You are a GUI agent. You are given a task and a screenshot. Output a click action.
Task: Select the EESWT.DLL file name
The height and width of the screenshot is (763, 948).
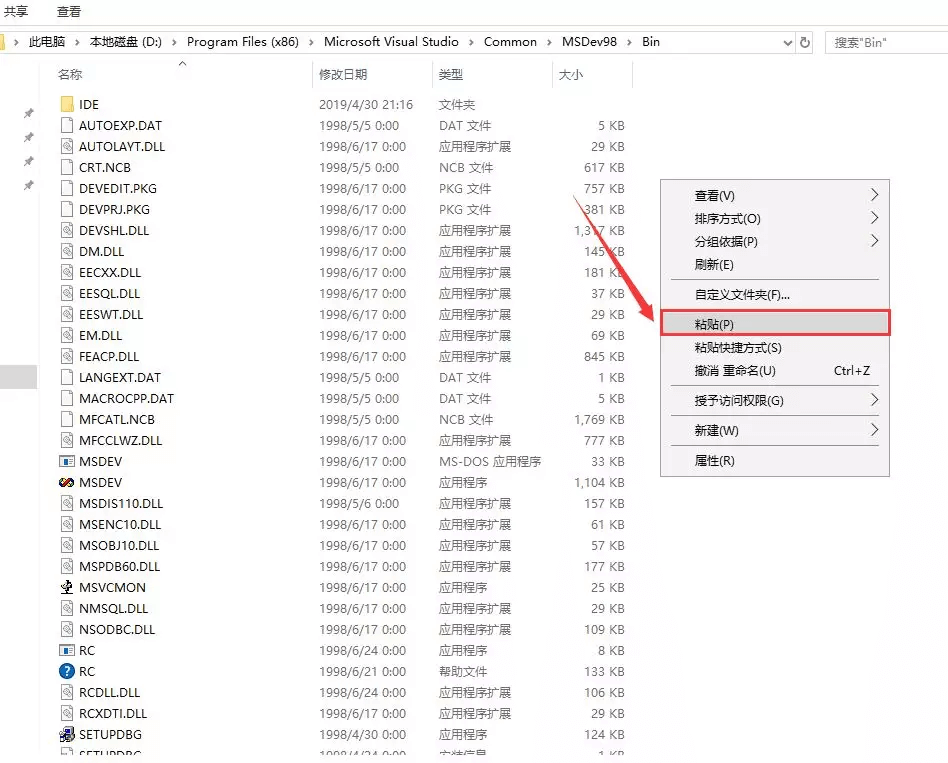pos(111,314)
